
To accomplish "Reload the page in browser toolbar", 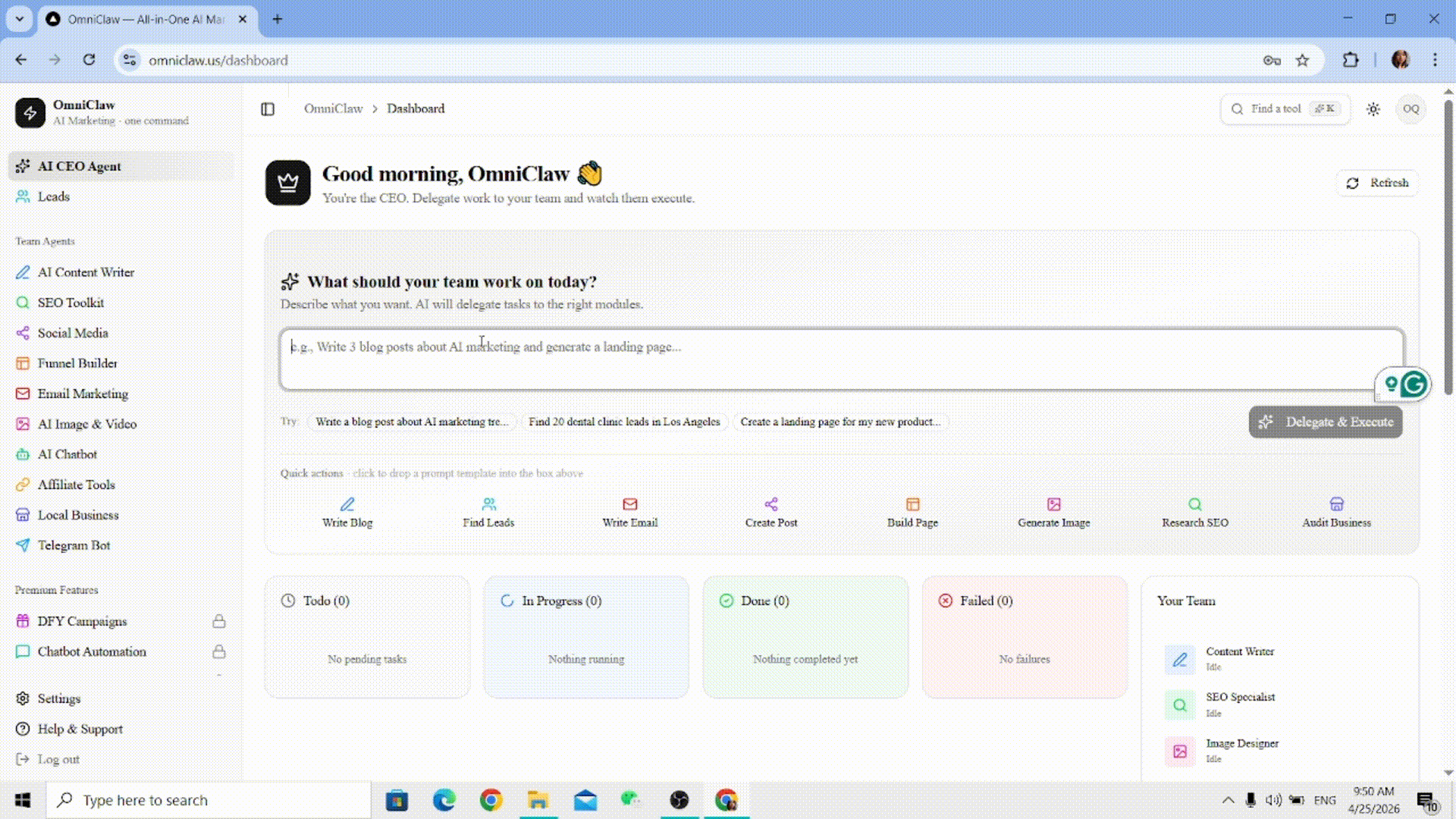I will coord(89,60).
